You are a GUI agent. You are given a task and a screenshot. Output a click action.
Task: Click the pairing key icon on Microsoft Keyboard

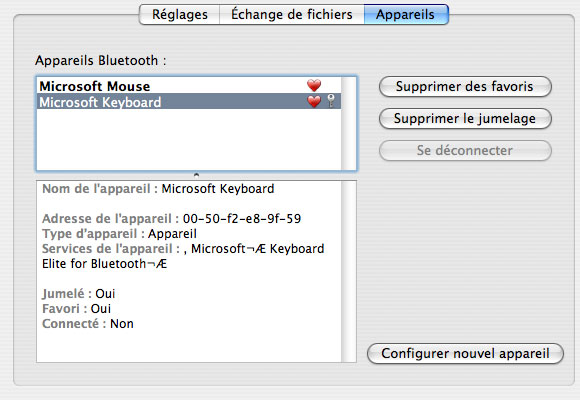click(x=331, y=101)
